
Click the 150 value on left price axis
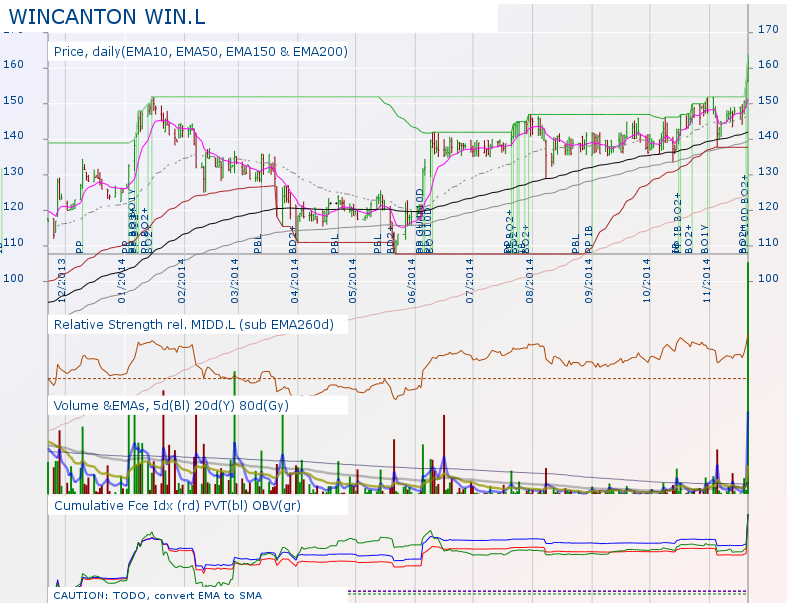(14, 100)
